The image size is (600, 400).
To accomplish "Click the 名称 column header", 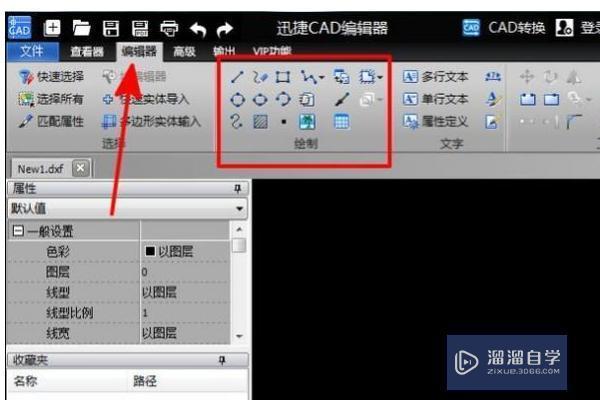I will (25, 381).
